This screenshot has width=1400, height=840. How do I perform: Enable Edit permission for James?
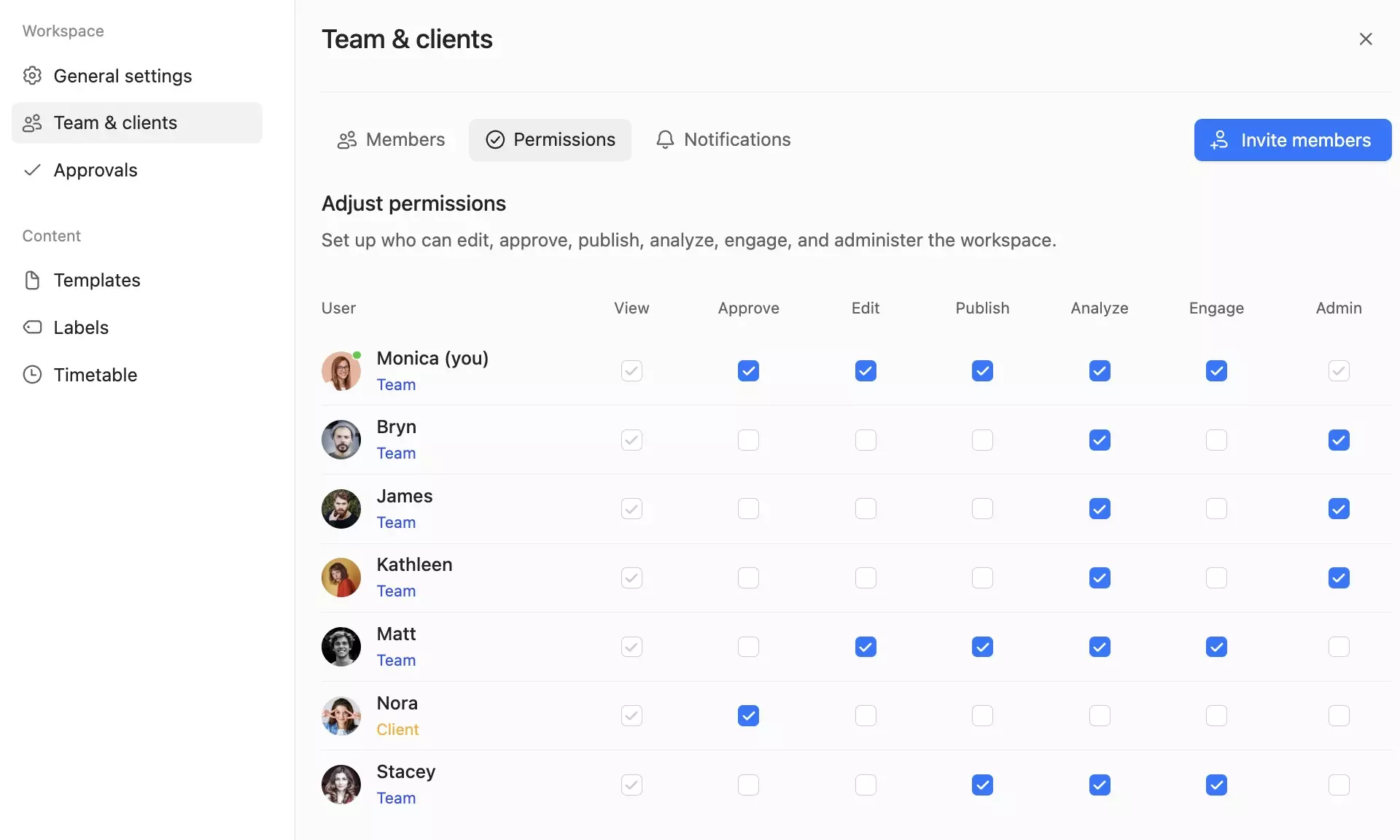[866, 508]
